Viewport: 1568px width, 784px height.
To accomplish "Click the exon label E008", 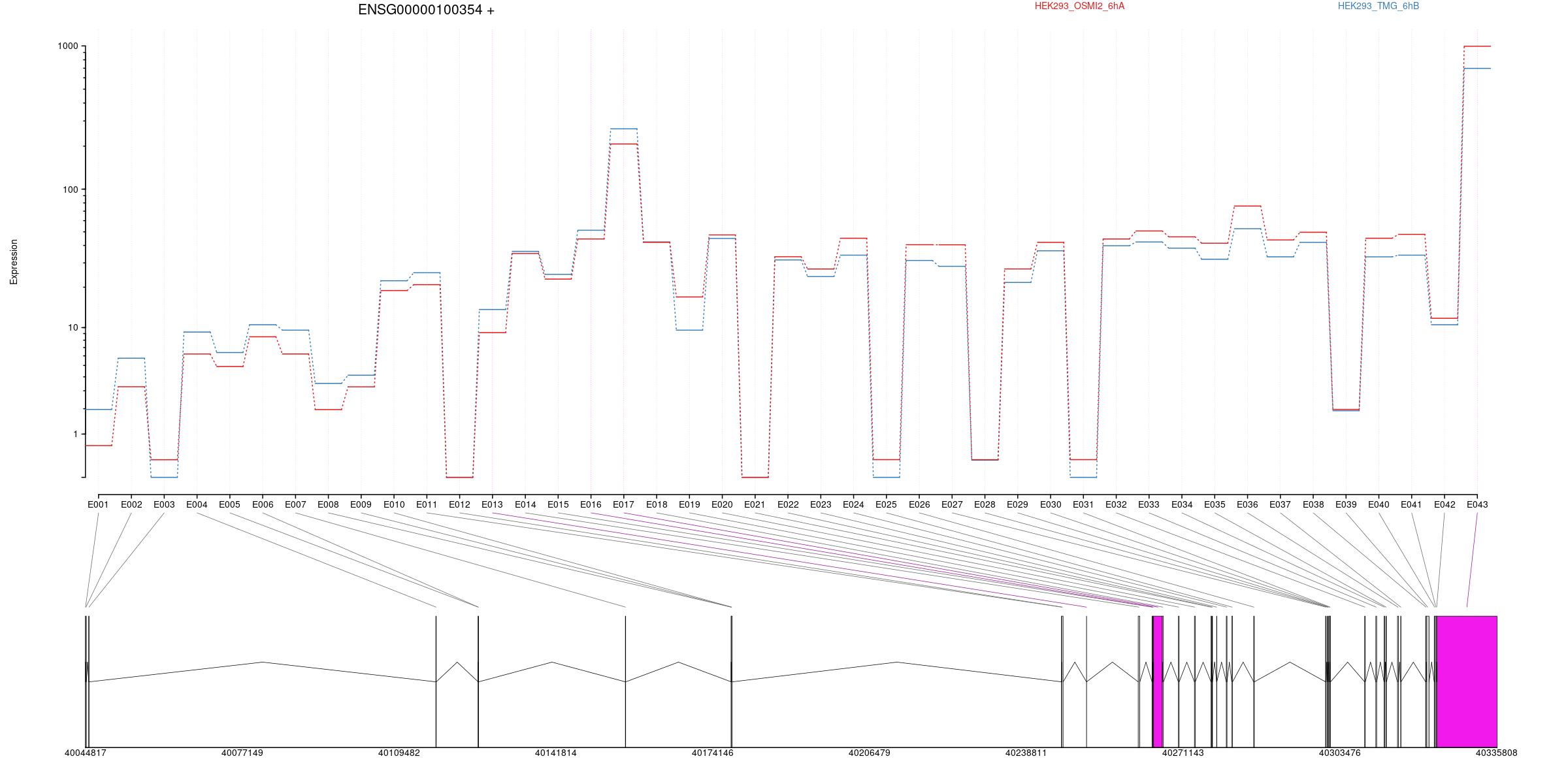I will point(328,504).
